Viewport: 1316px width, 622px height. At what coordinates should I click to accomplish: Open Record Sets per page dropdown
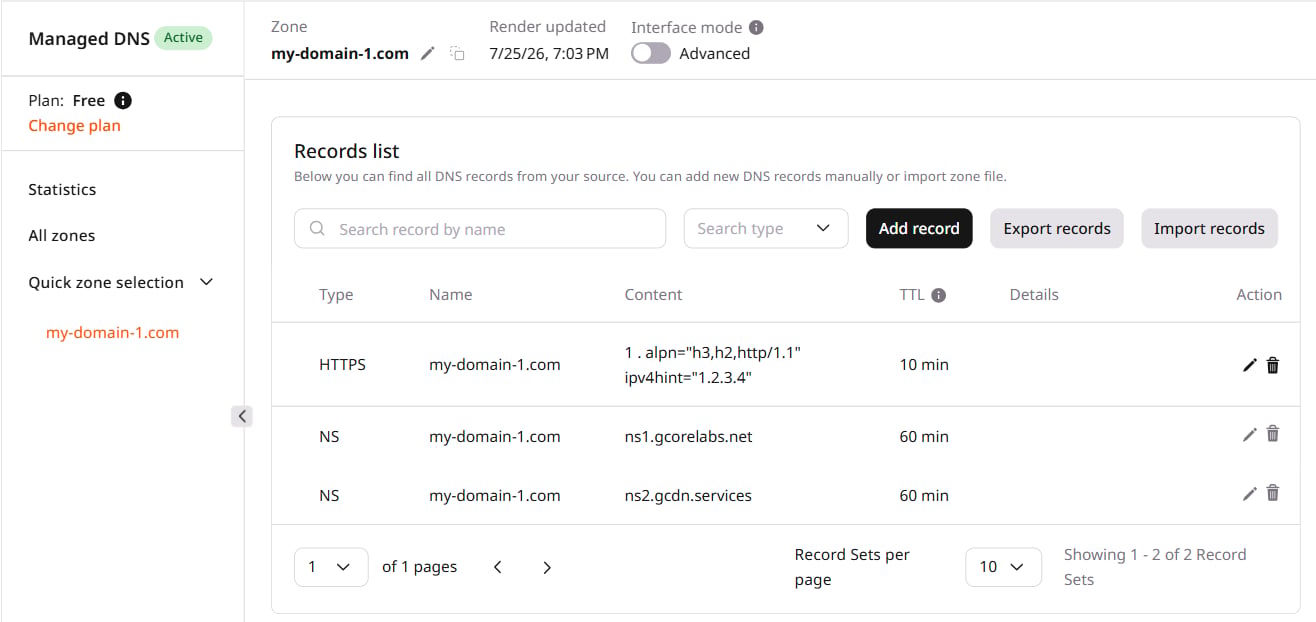tap(1003, 567)
